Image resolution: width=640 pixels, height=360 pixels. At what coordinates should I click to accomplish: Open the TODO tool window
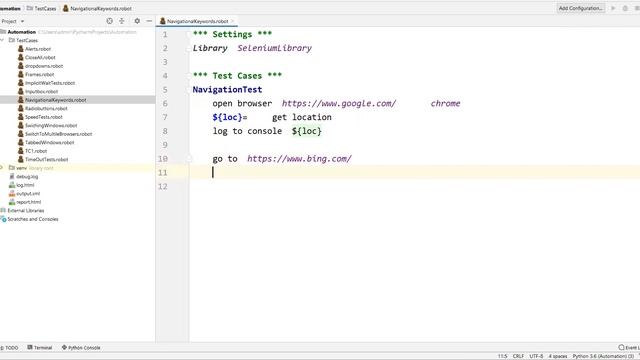[x=9, y=348]
